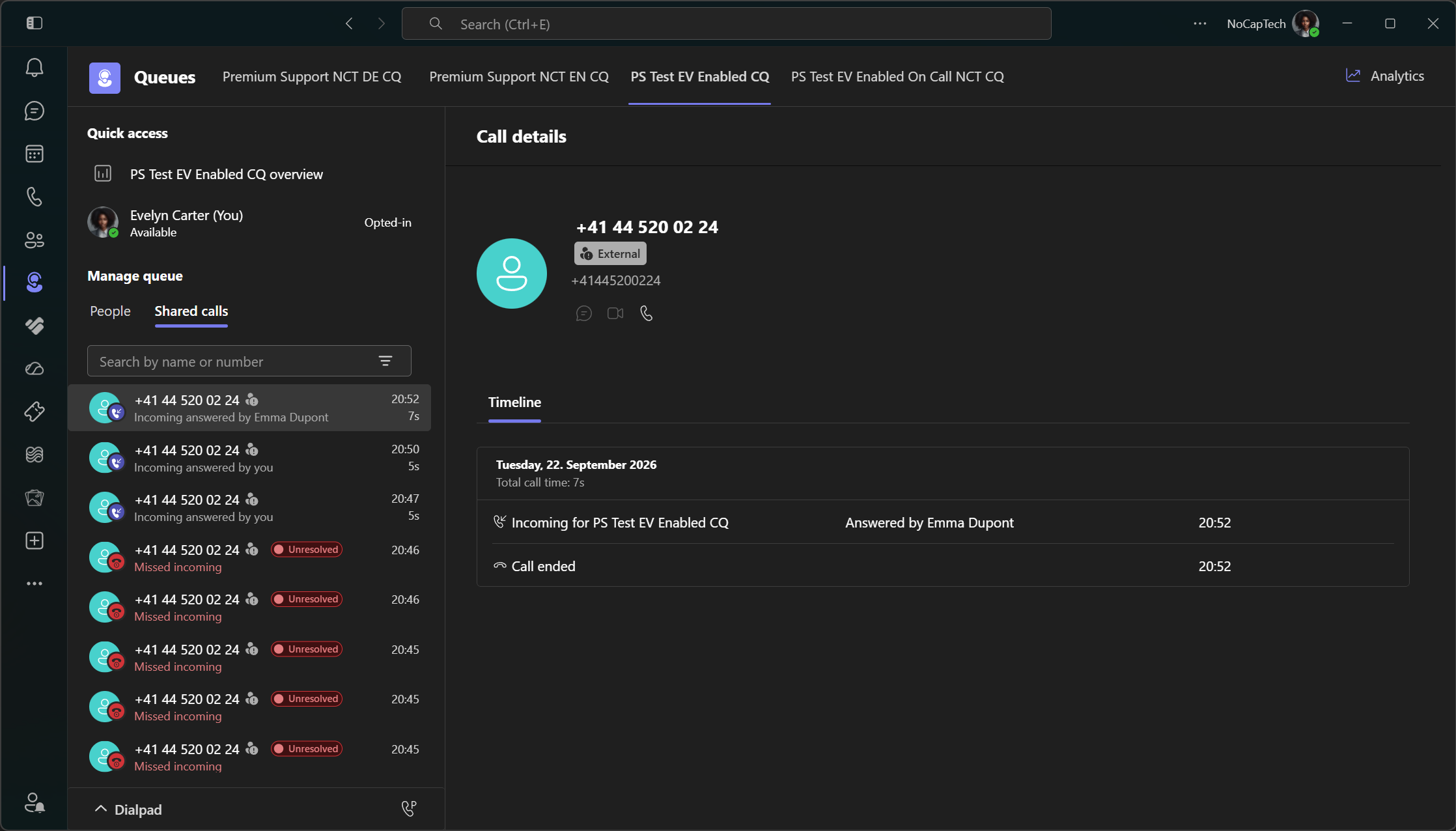Open the wavy Viva Engage sidebar icon
The image size is (1456, 831).
(x=35, y=455)
